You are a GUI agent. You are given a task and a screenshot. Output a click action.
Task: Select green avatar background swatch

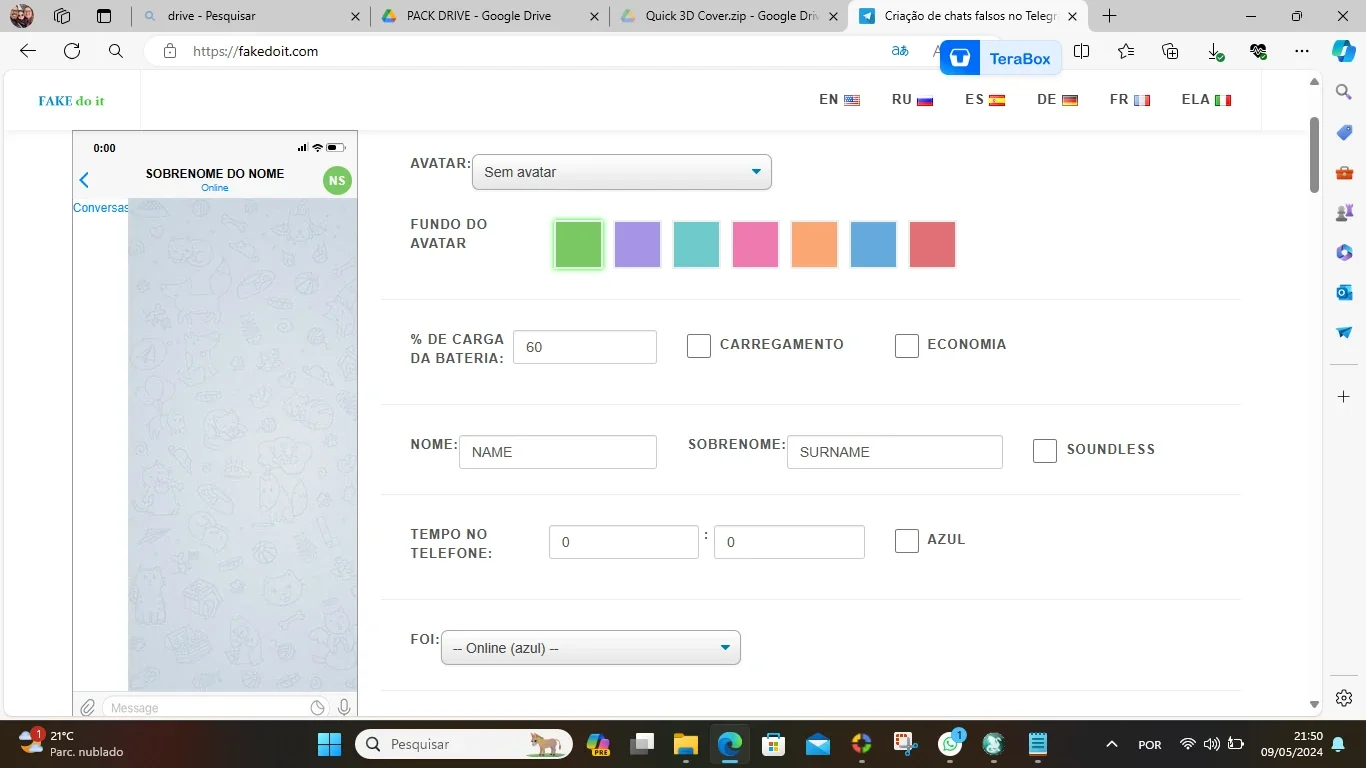pyautogui.click(x=579, y=245)
